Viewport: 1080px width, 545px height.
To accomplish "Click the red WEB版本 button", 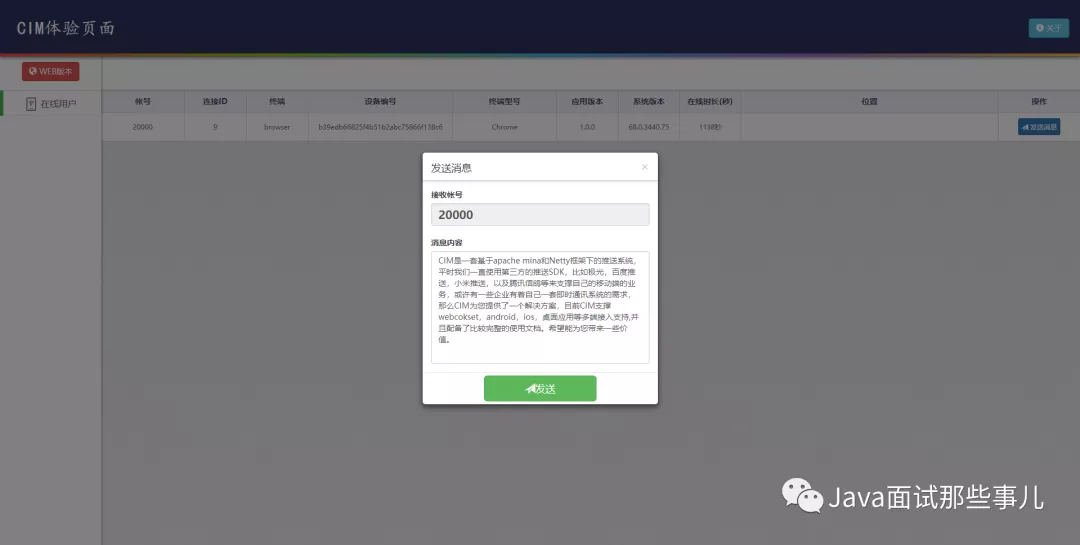I will tap(50, 71).
